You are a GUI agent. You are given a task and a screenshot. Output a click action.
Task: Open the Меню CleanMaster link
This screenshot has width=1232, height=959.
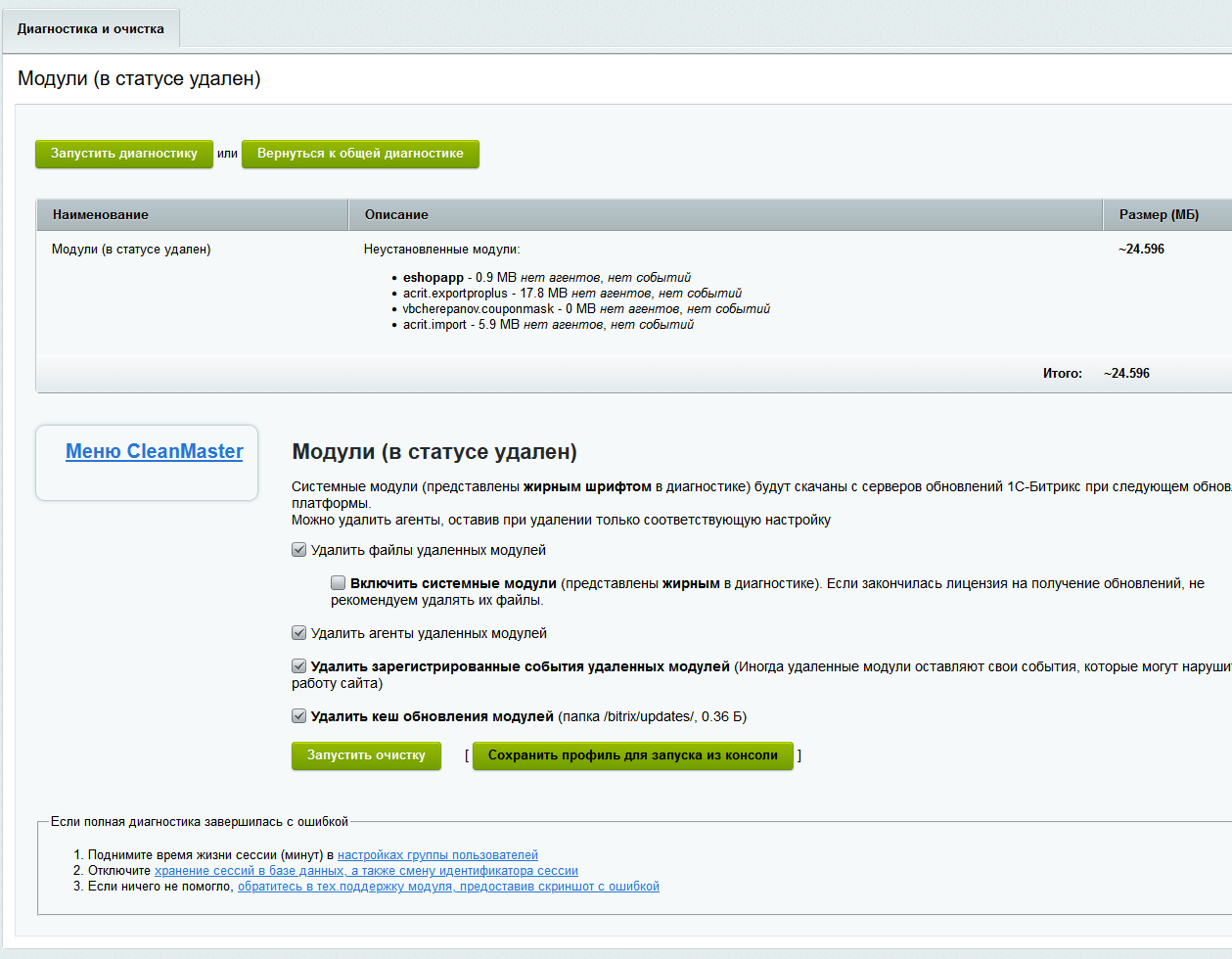[154, 451]
